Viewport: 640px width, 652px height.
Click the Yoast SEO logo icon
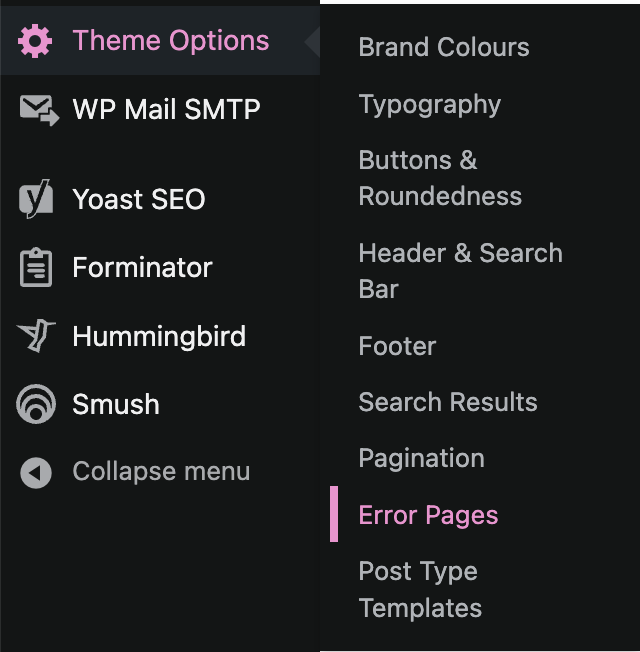coord(36,199)
